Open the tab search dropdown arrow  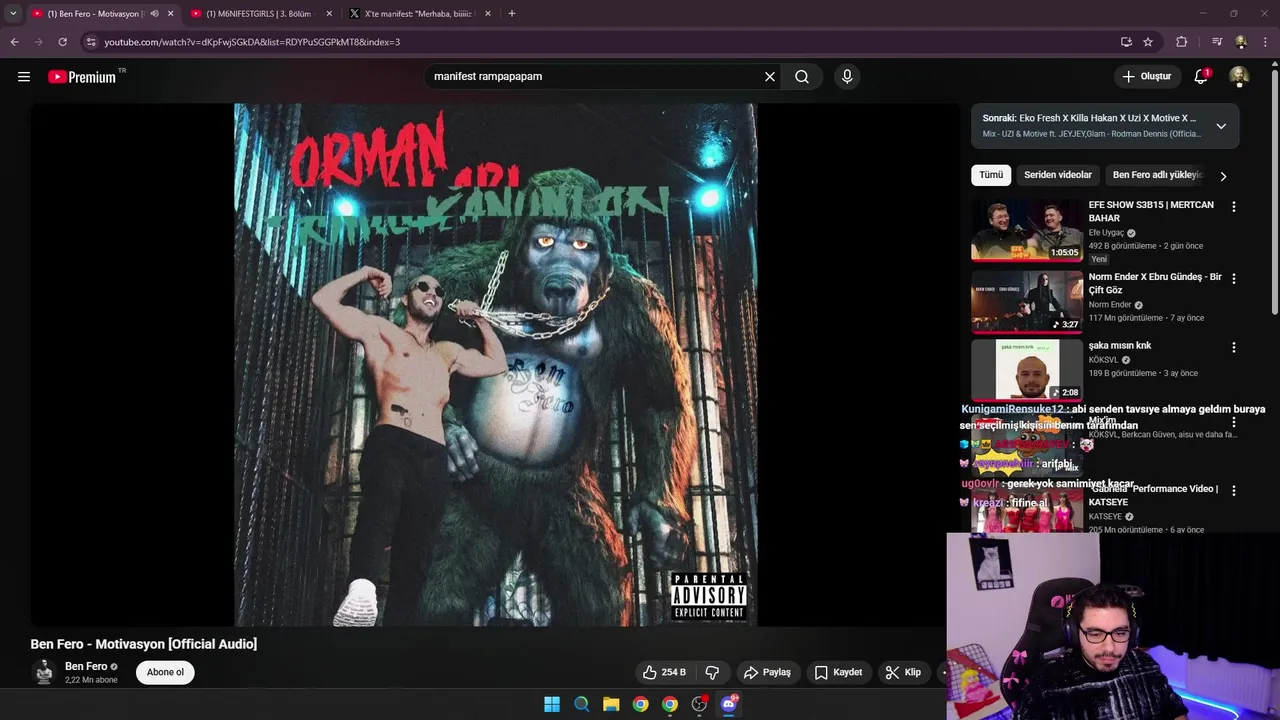pyautogui.click(x=13, y=14)
